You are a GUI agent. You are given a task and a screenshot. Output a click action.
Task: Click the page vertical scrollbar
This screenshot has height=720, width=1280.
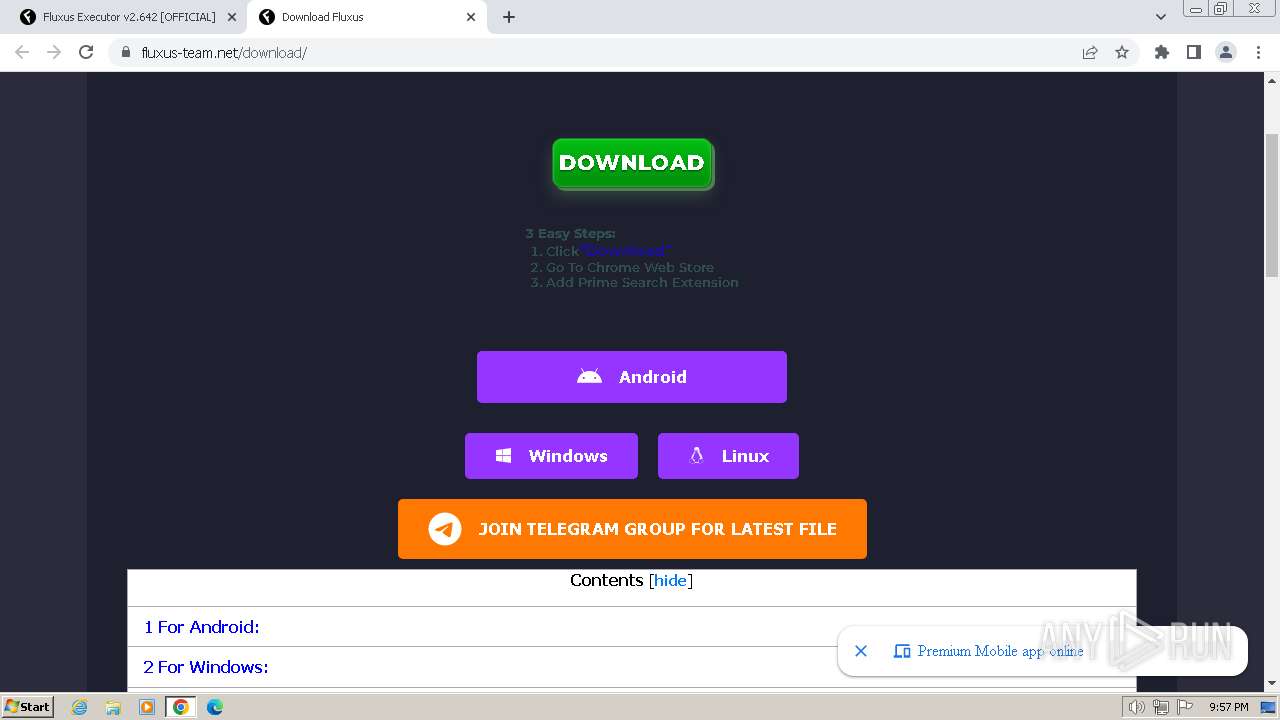point(1272,205)
